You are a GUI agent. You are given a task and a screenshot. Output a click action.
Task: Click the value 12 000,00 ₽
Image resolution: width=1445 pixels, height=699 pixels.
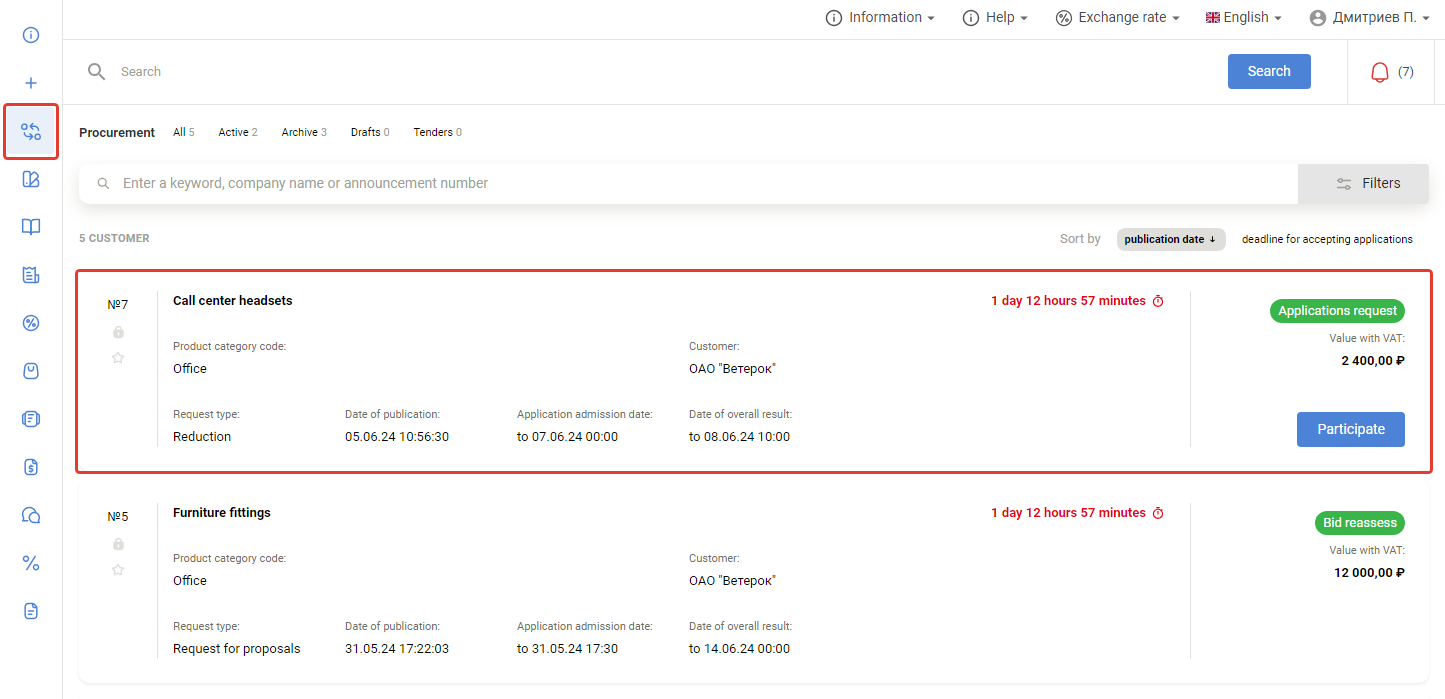coord(1370,573)
